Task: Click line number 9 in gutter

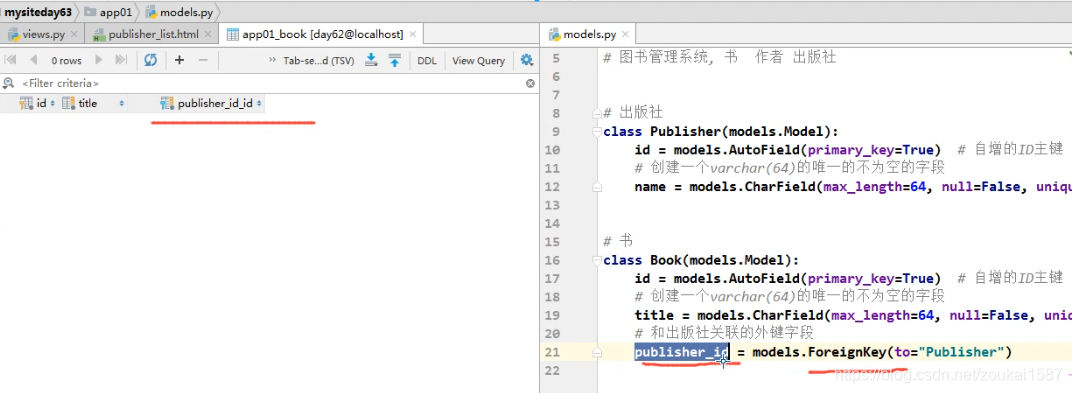Action: [556, 131]
